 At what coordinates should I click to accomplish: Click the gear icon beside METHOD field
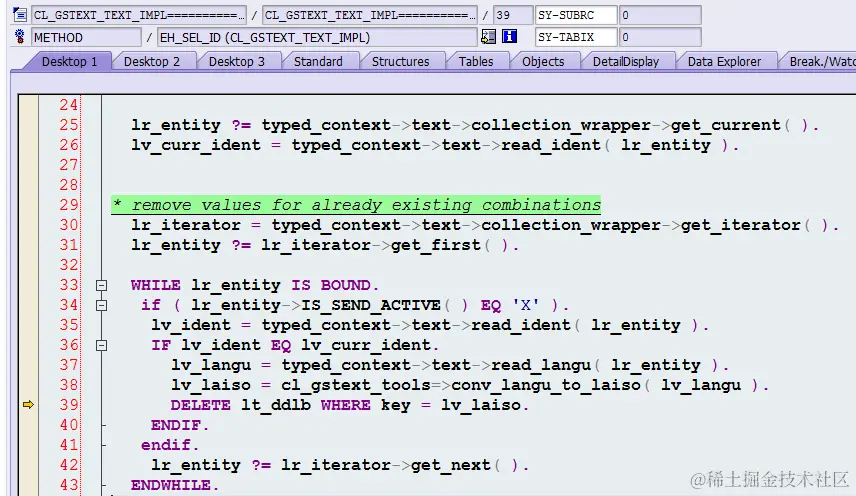coord(20,37)
